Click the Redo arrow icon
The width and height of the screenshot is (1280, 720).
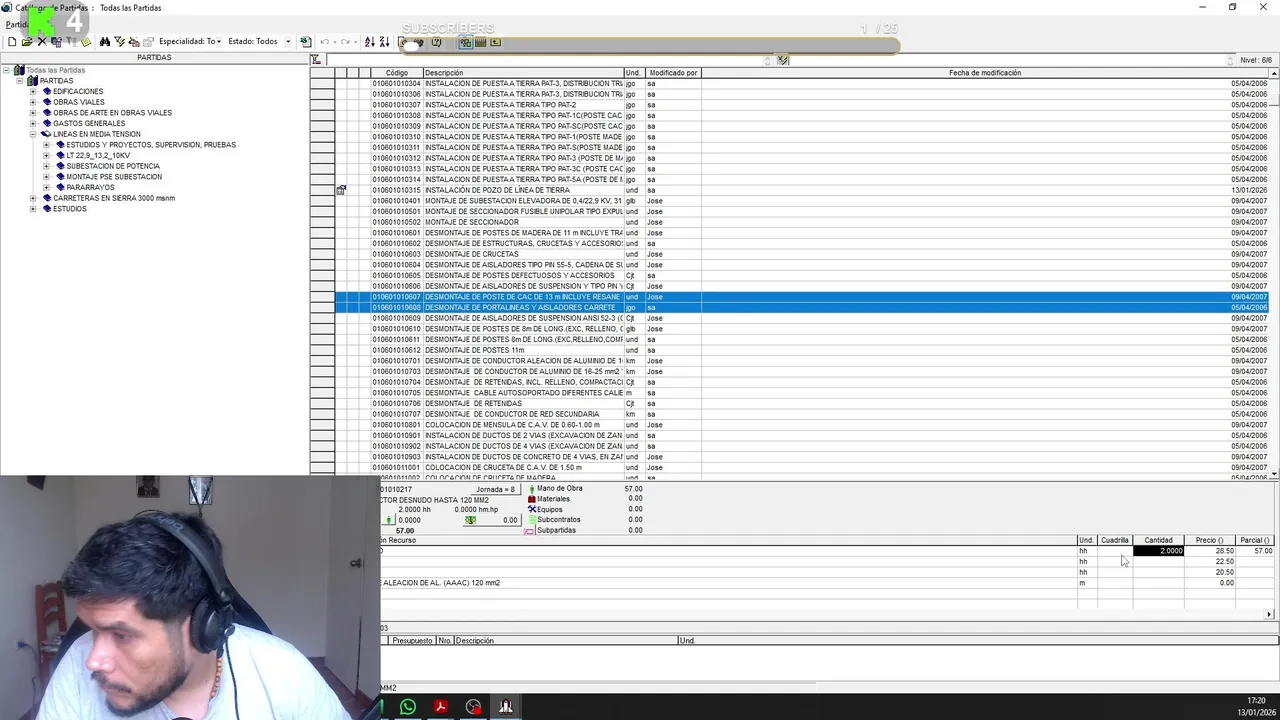[x=345, y=42]
